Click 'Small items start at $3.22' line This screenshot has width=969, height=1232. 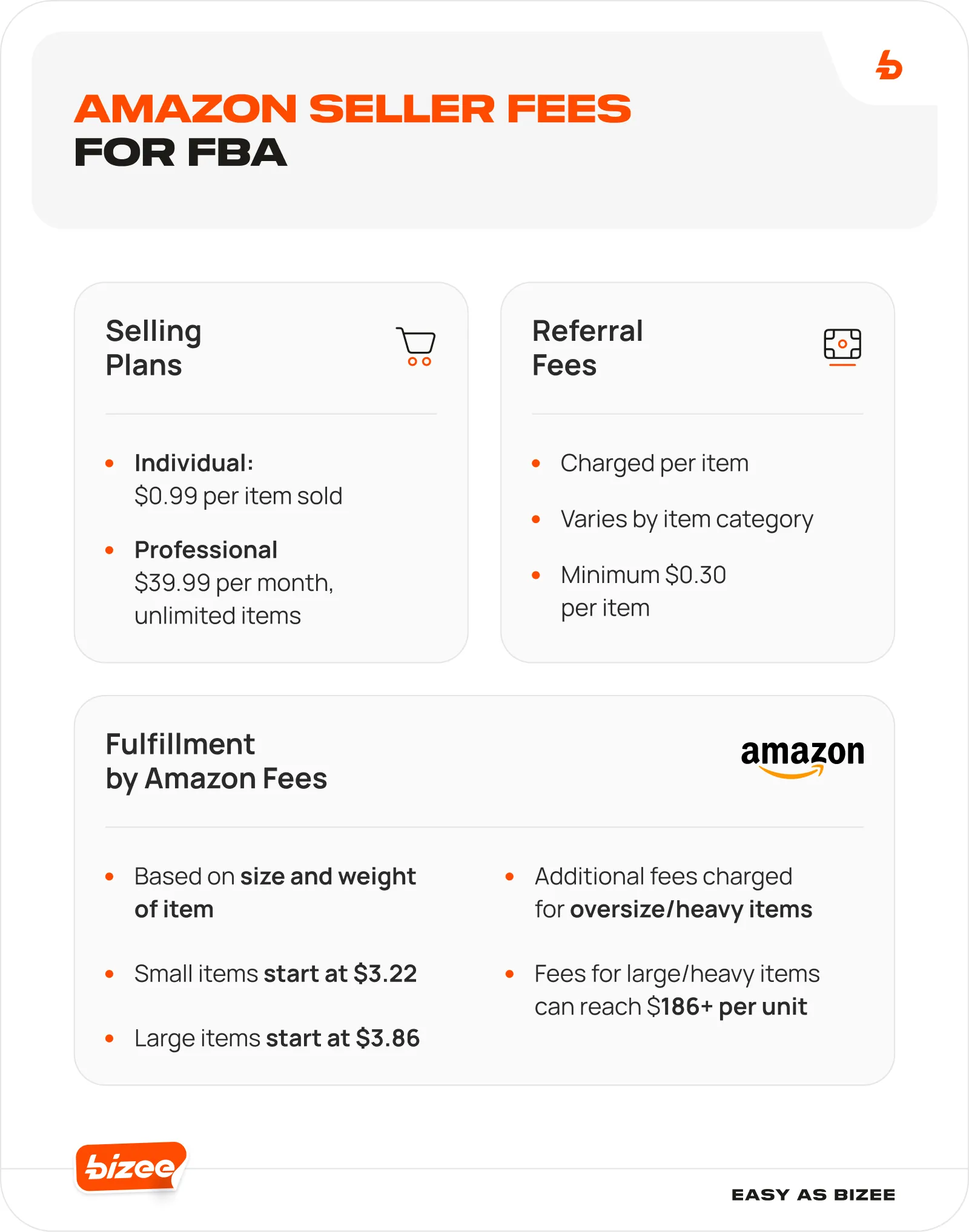click(276, 974)
